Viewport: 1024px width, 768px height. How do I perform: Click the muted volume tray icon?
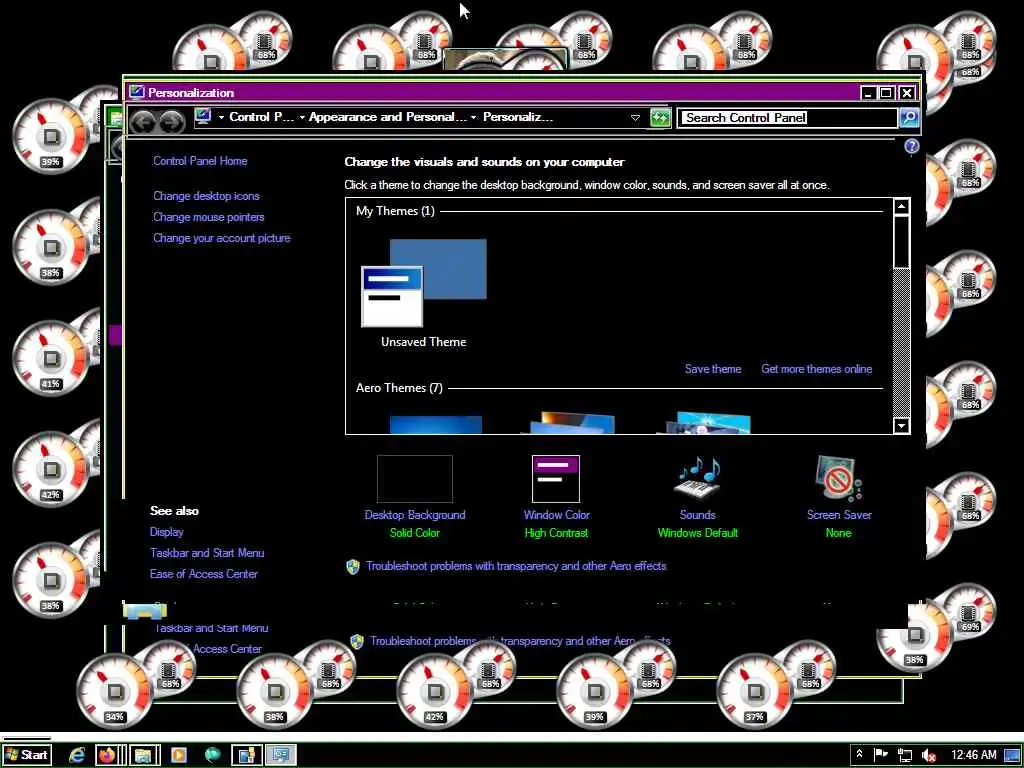pyautogui.click(x=929, y=755)
